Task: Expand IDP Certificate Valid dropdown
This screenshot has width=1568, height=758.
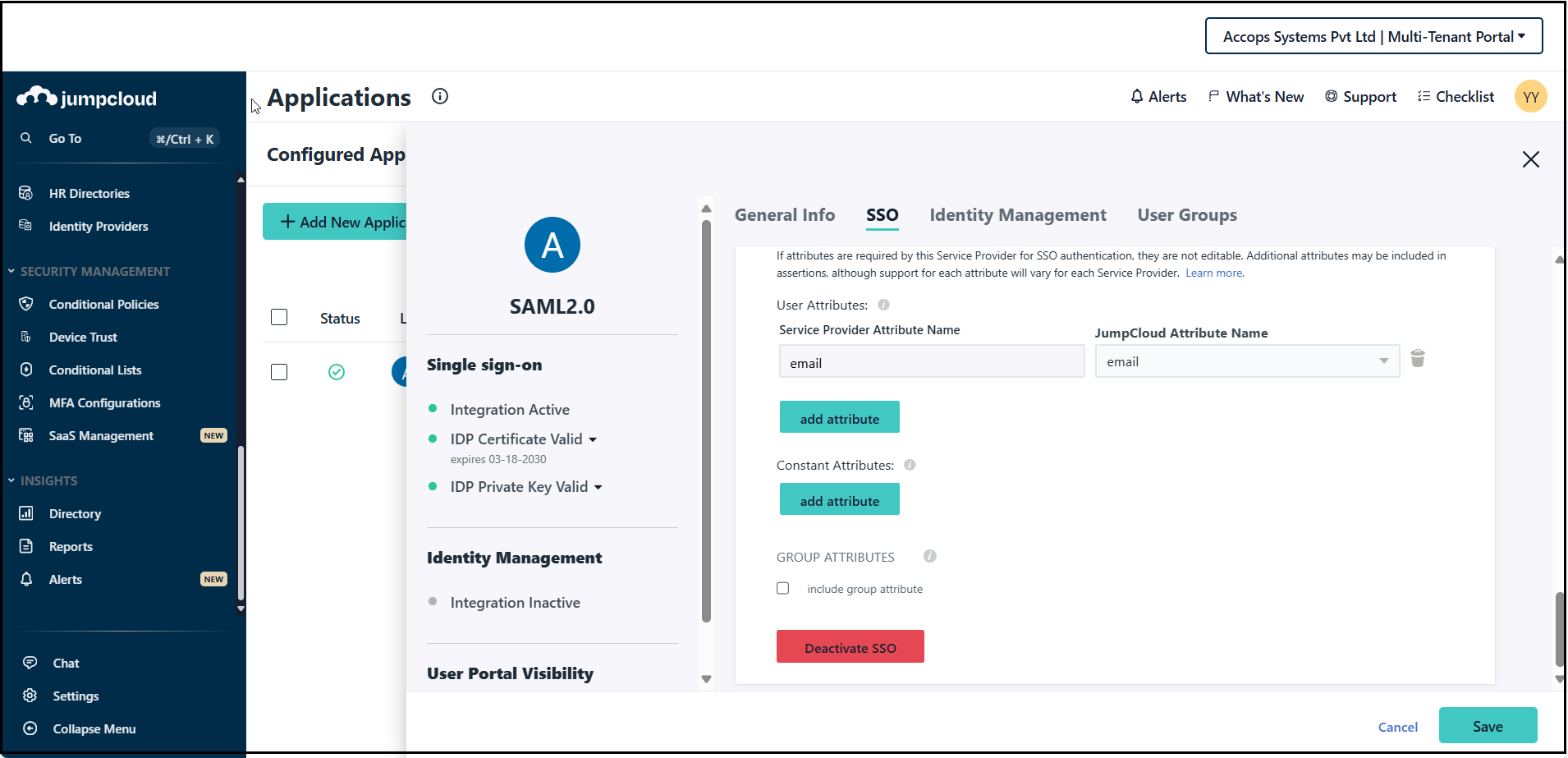Action: pos(593,439)
